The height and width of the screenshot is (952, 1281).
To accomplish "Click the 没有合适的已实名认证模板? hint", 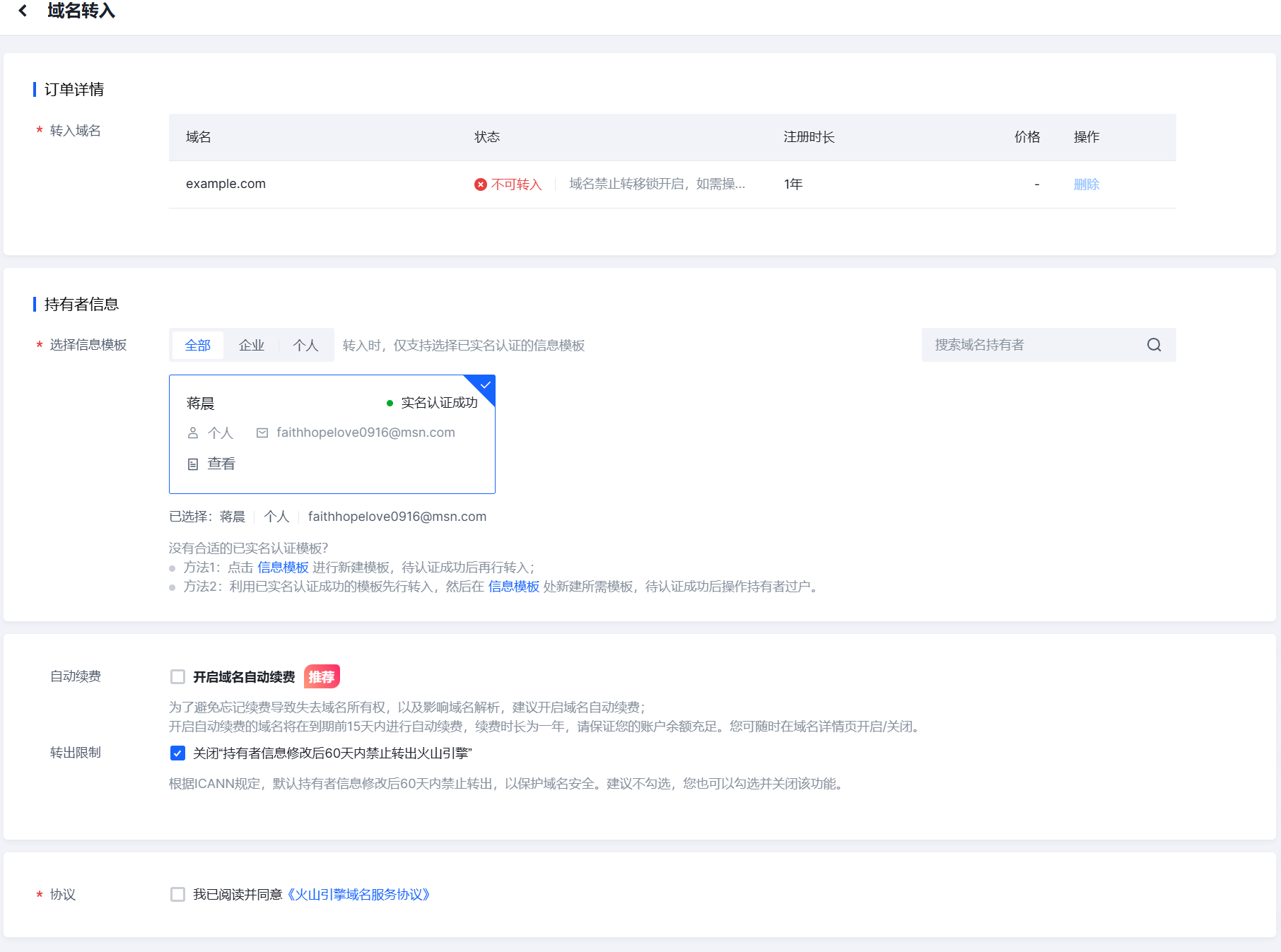I will (249, 548).
